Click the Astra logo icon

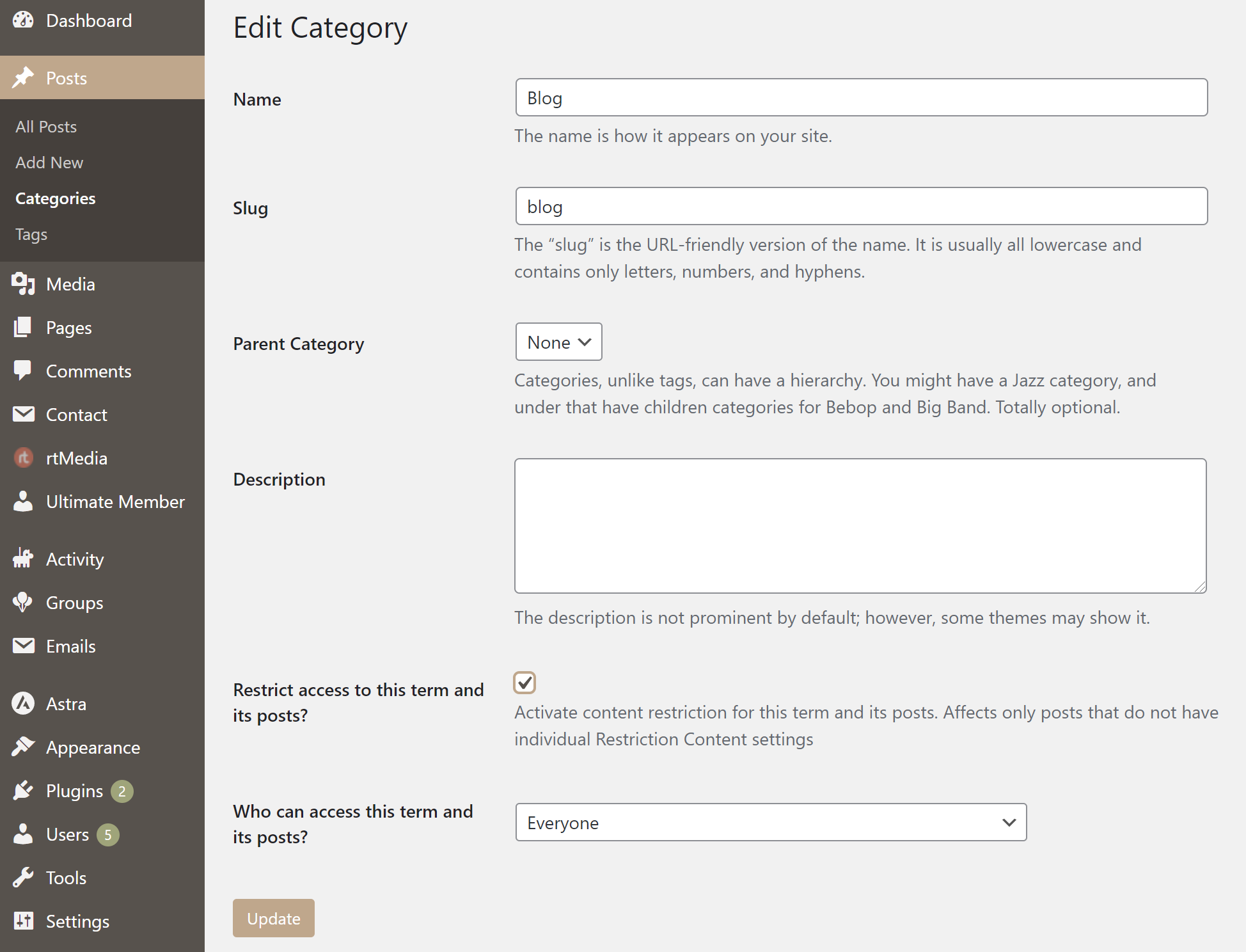(x=23, y=704)
